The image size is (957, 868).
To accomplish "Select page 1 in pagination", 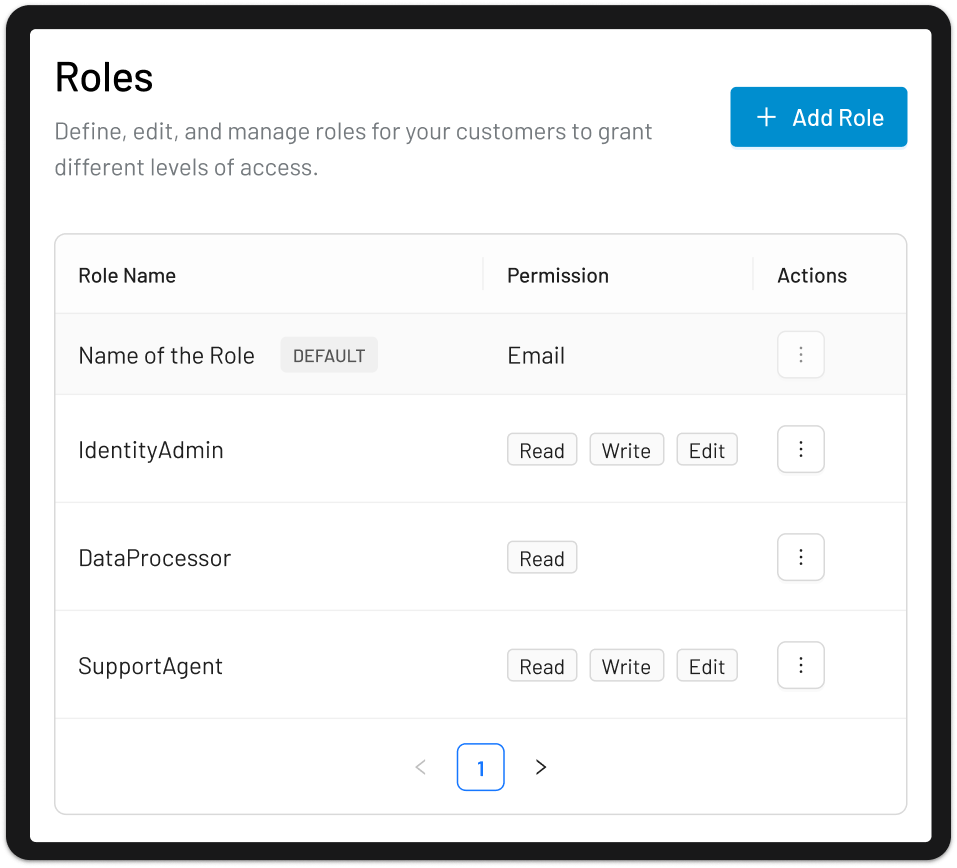I will pyautogui.click(x=480, y=767).
